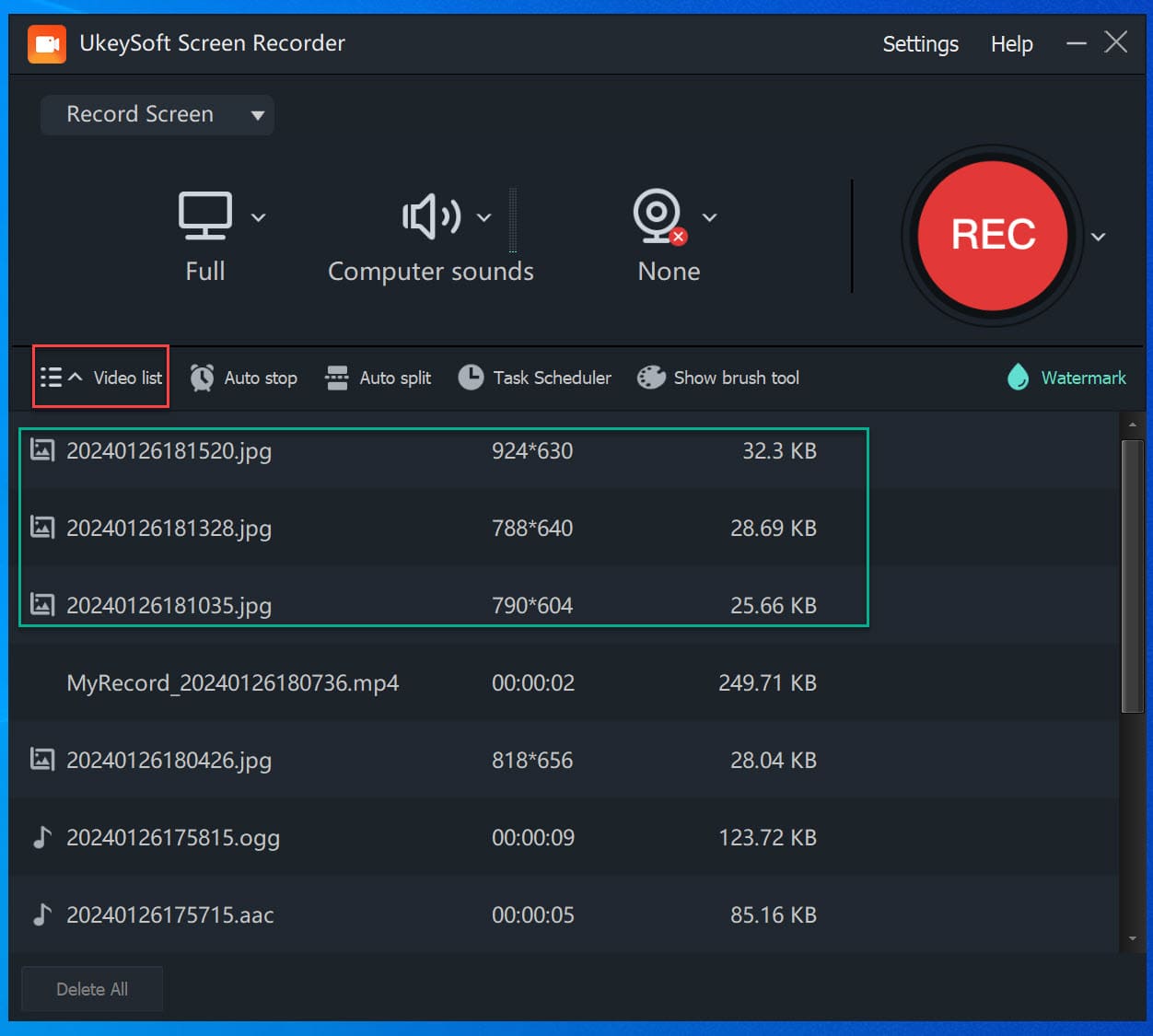Open the REC options dropdown arrow

point(1098,237)
